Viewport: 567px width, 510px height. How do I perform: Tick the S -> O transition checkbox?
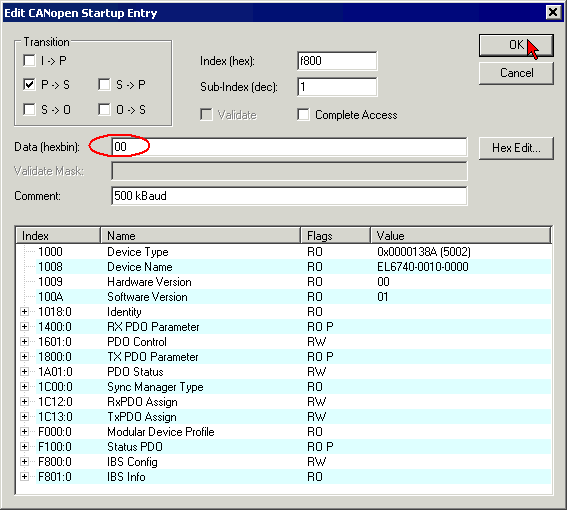click(x=29, y=109)
